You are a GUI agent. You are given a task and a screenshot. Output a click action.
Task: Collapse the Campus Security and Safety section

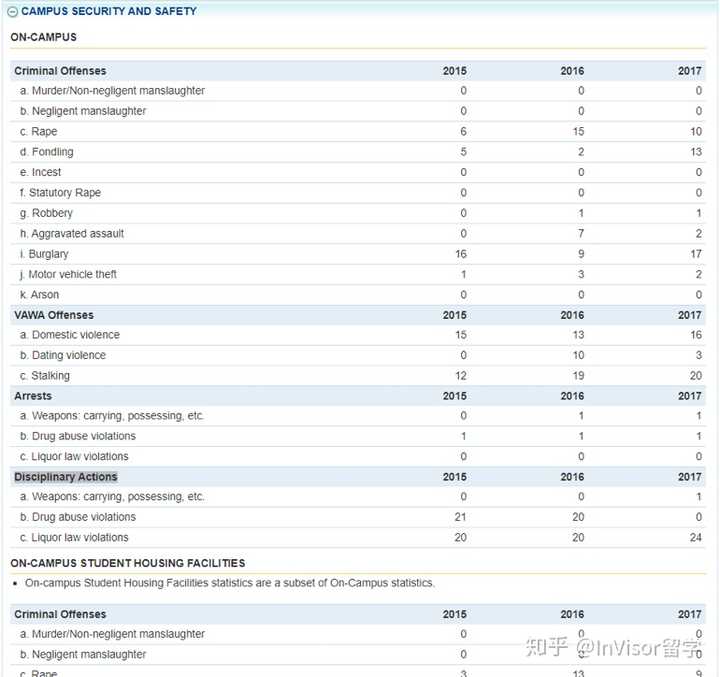pos(13,11)
